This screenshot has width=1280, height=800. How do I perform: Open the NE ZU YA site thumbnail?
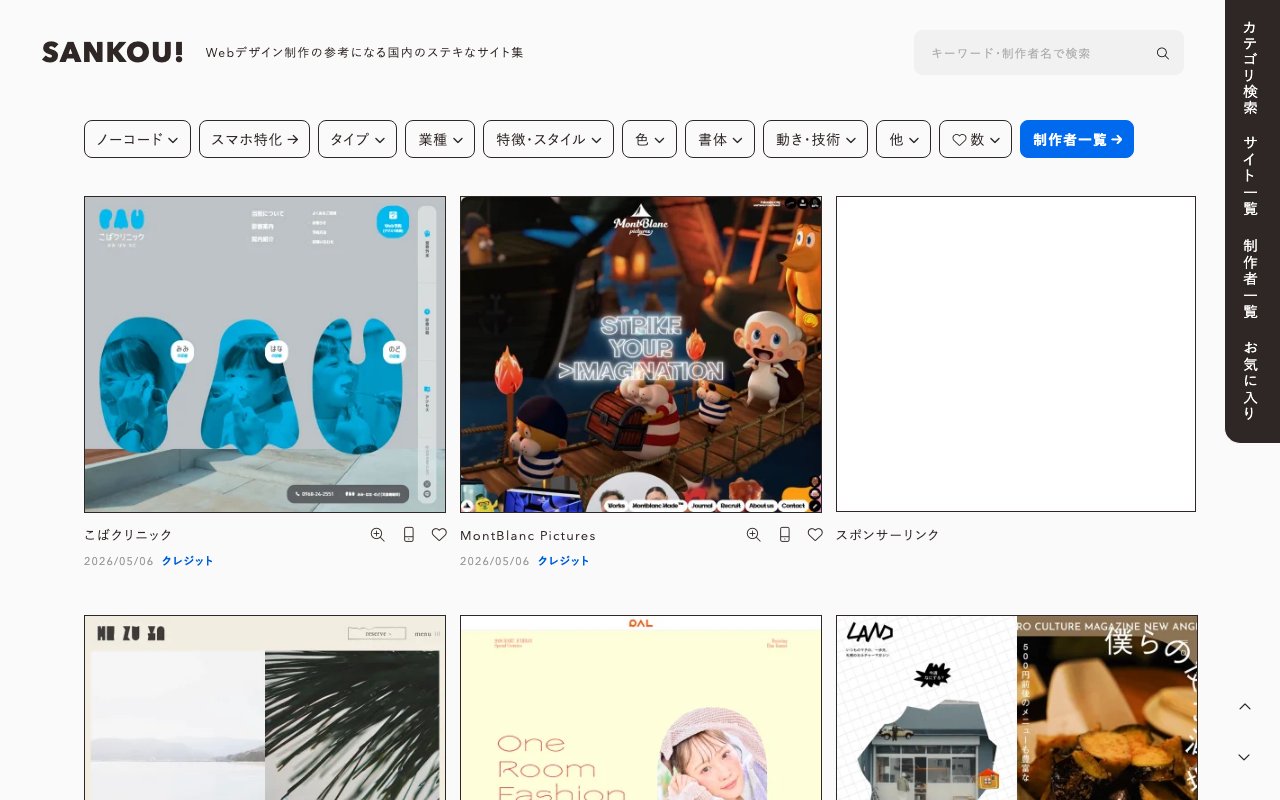point(265,707)
